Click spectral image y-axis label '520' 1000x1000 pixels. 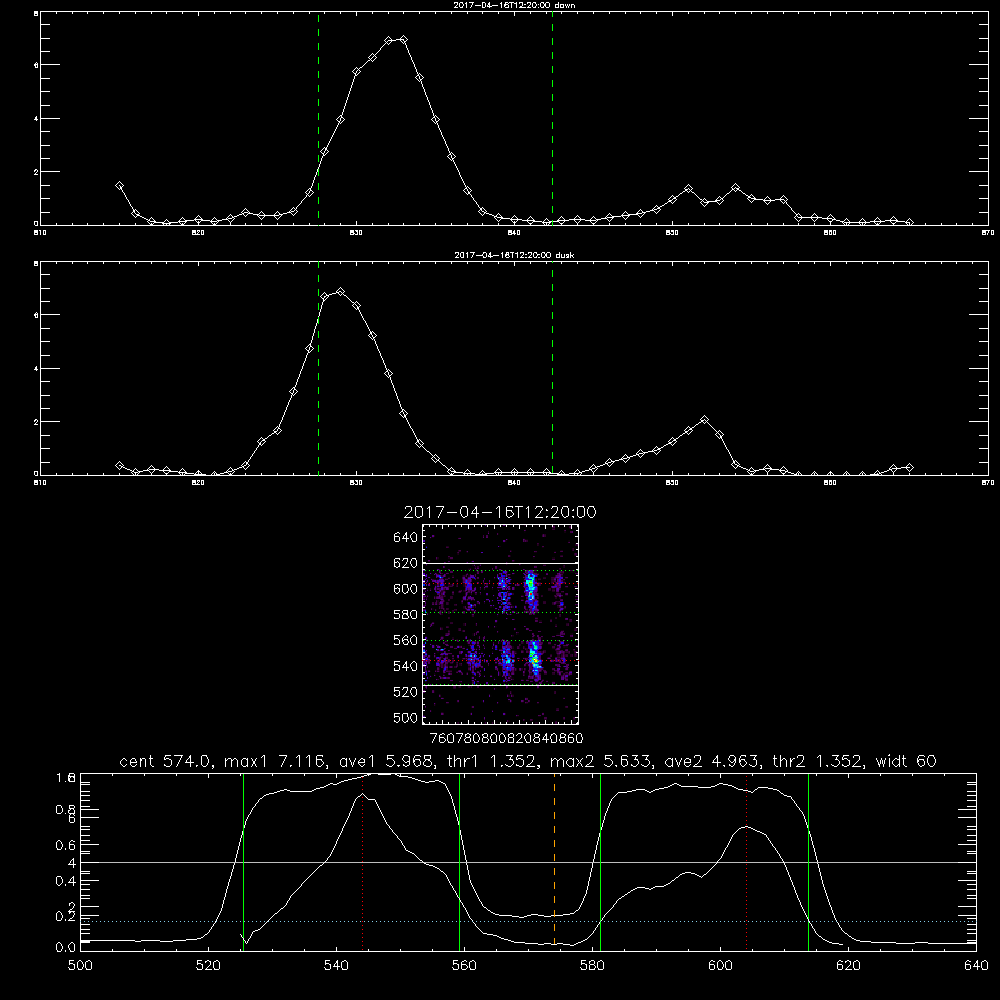pyautogui.click(x=406, y=692)
